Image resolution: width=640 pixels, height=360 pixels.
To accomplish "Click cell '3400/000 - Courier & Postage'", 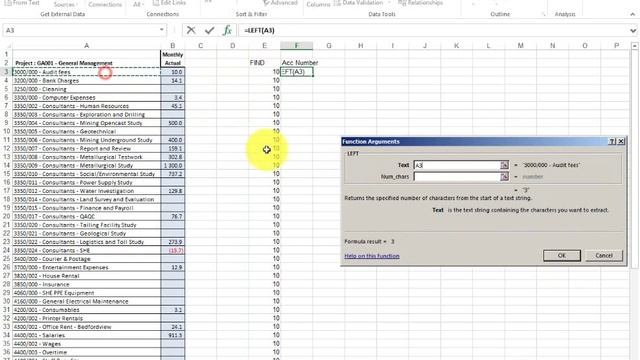I will pos(87,259).
